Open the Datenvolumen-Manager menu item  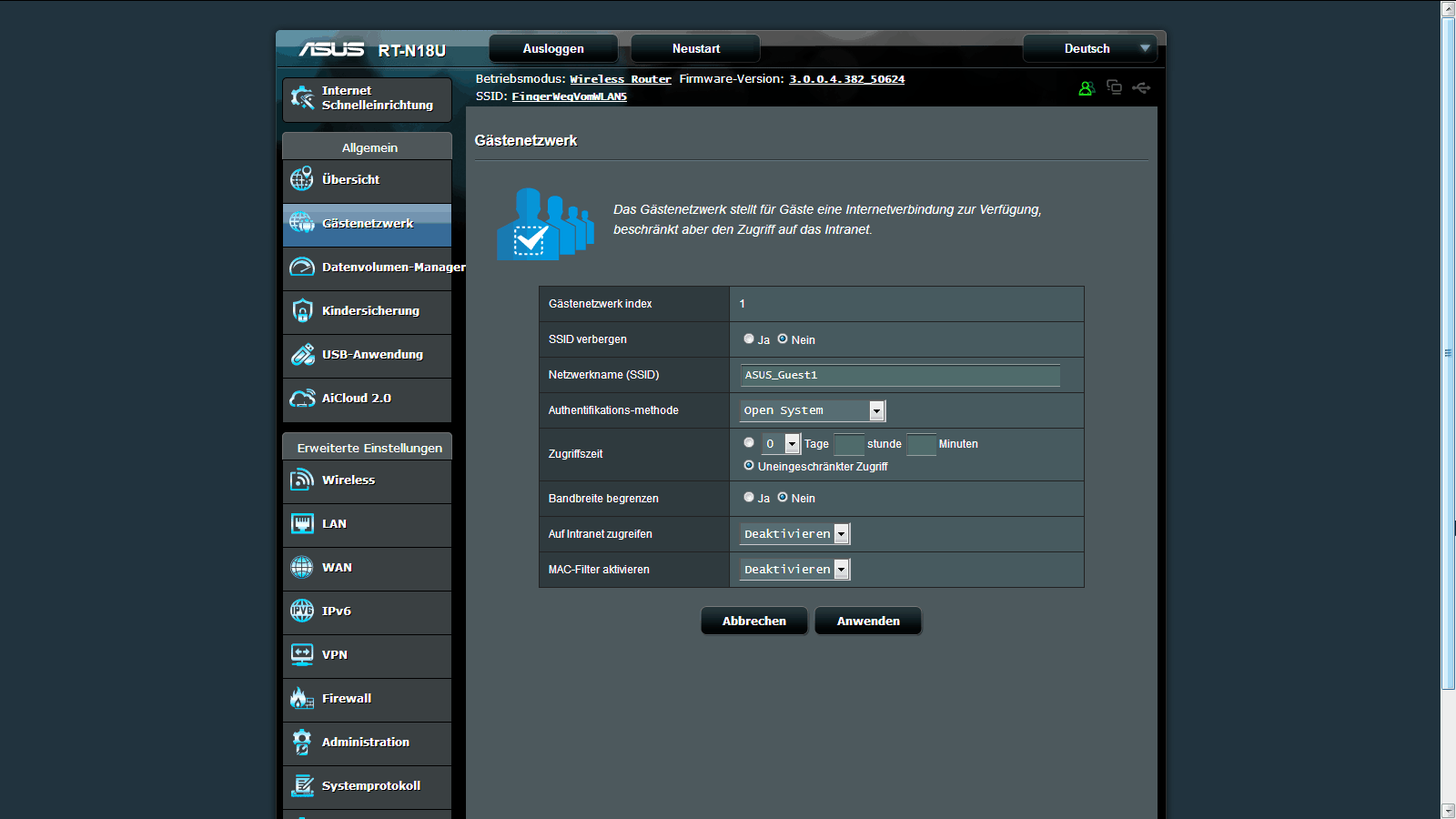coord(367,268)
